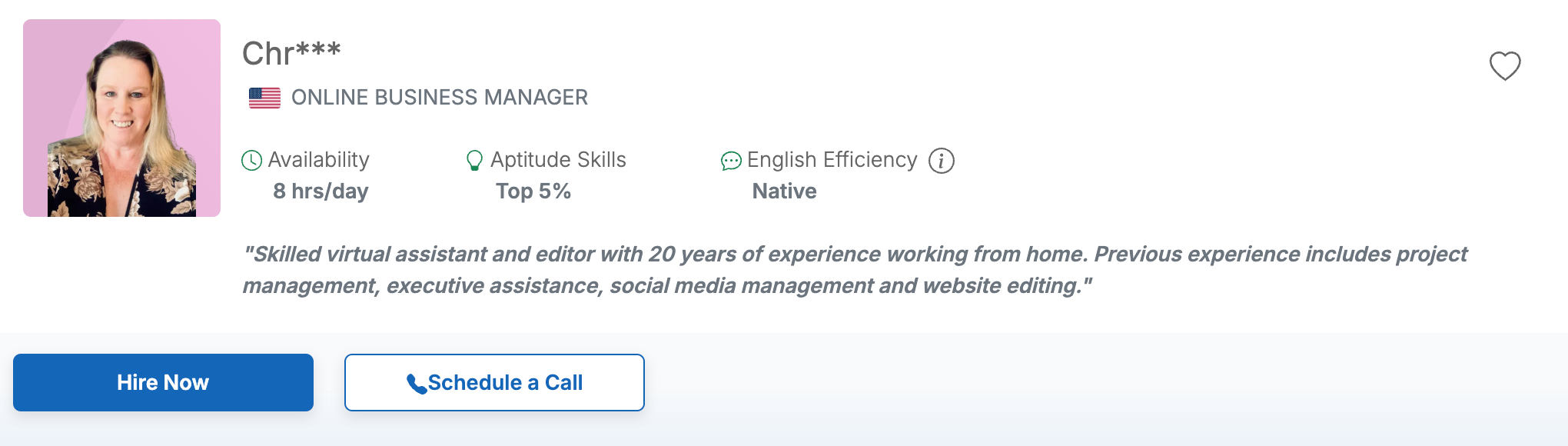Viewport: 1568px width, 446px height.
Task: Click the Availability clock icon
Action: click(x=251, y=160)
